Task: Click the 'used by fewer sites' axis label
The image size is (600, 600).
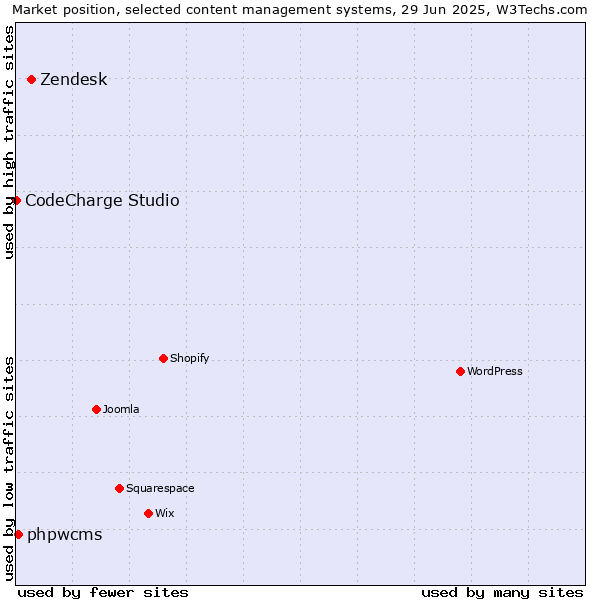Action: 103,593
